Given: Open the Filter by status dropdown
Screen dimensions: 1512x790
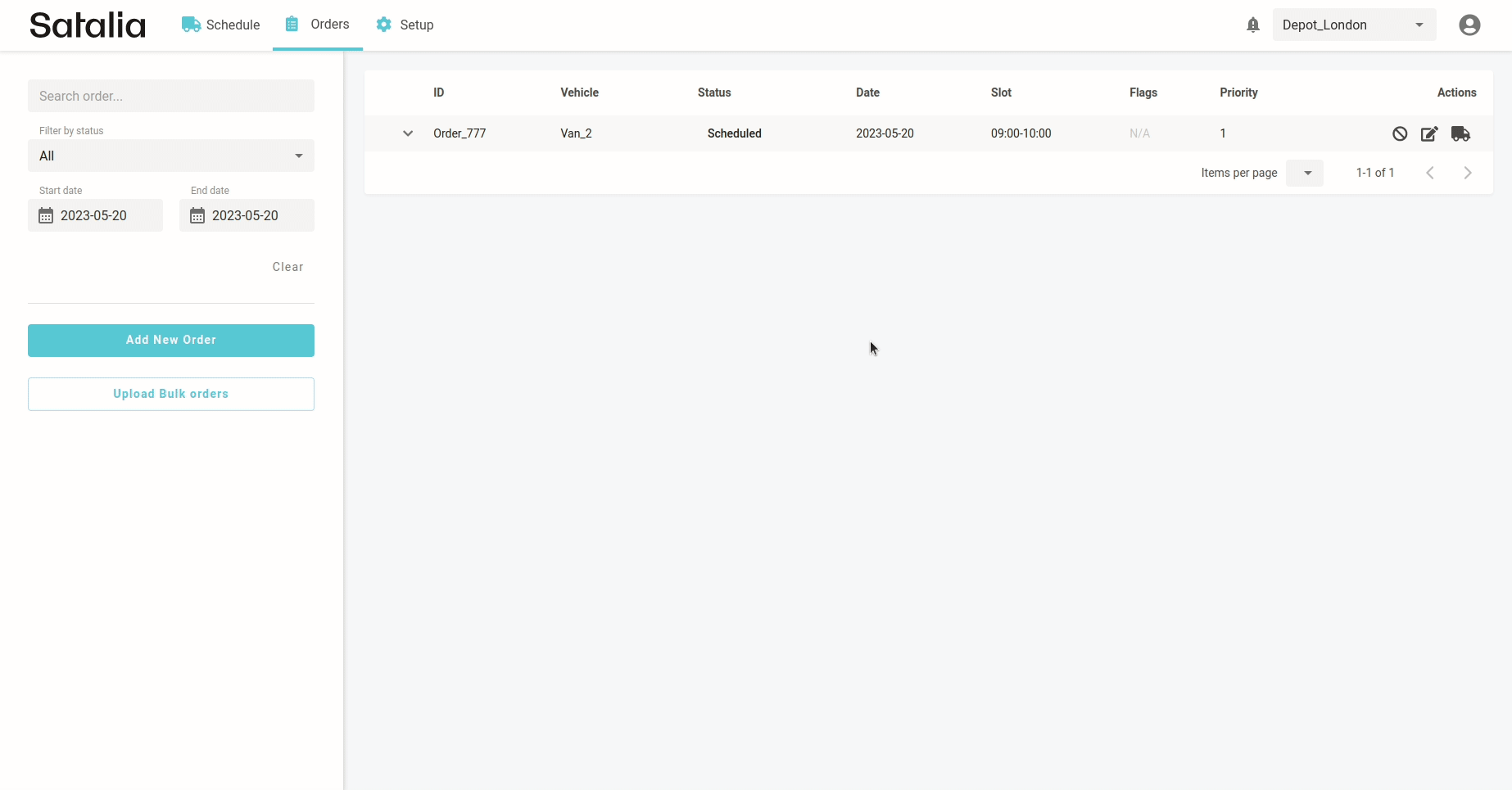Looking at the screenshot, I should coord(171,156).
